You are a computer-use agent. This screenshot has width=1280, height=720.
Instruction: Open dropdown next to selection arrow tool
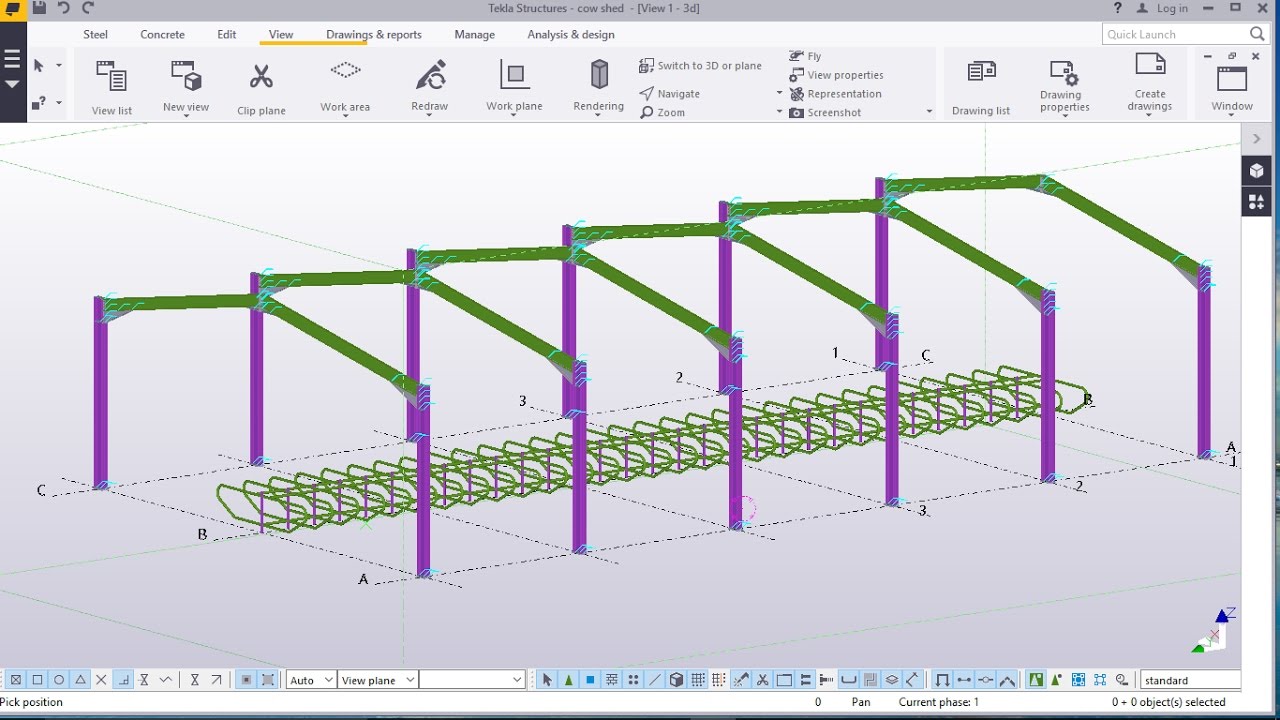[59, 66]
